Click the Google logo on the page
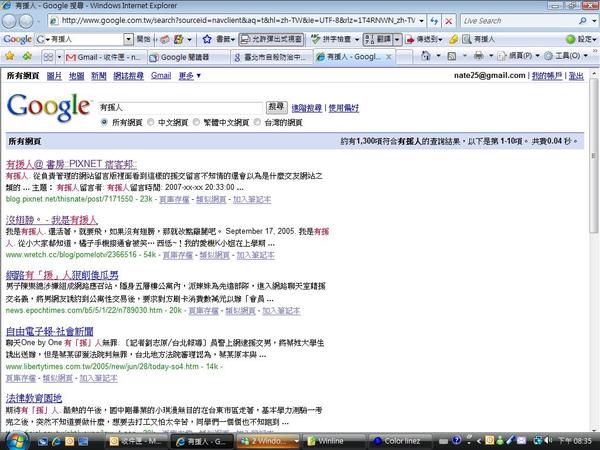 [x=49, y=107]
